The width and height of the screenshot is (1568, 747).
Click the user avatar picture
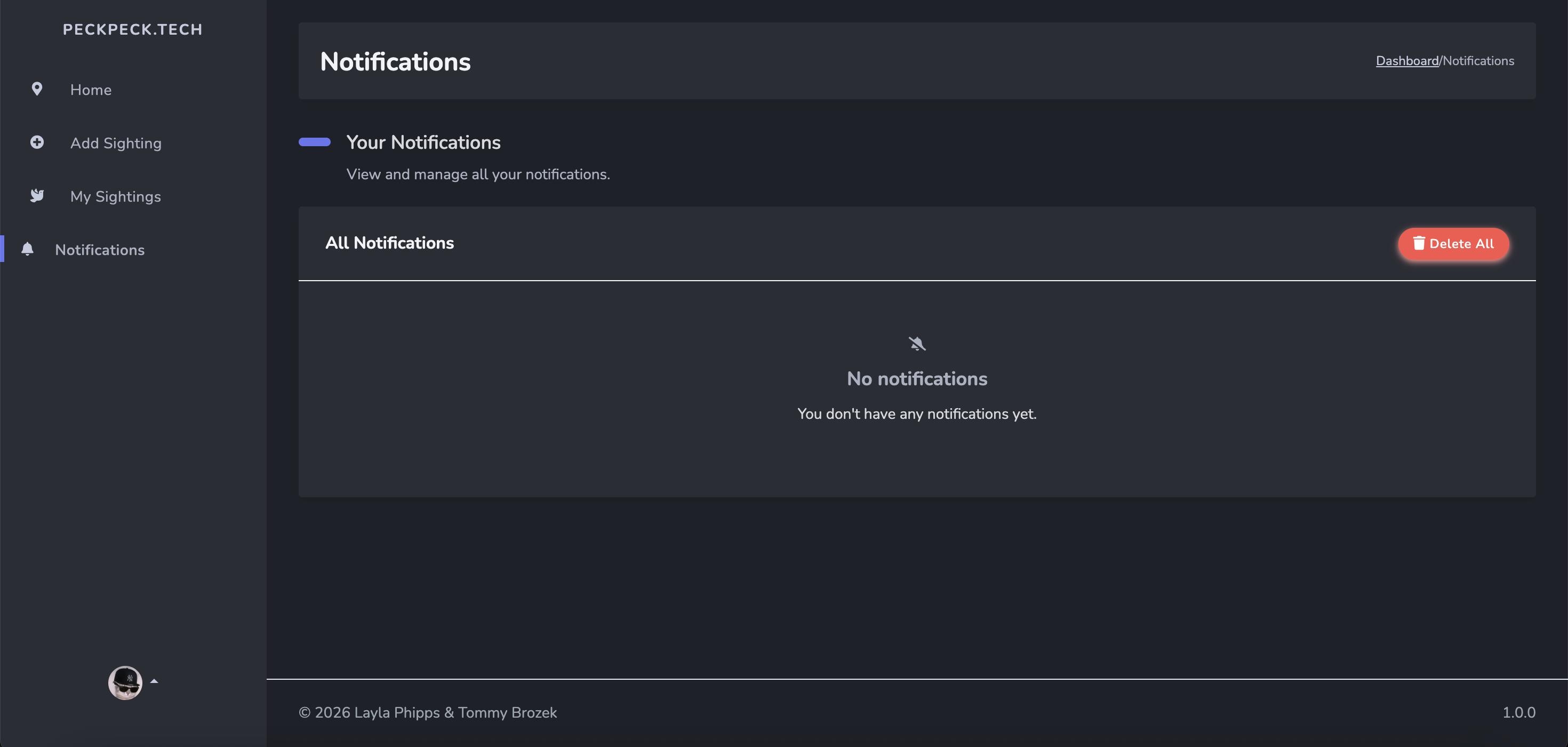coord(125,682)
